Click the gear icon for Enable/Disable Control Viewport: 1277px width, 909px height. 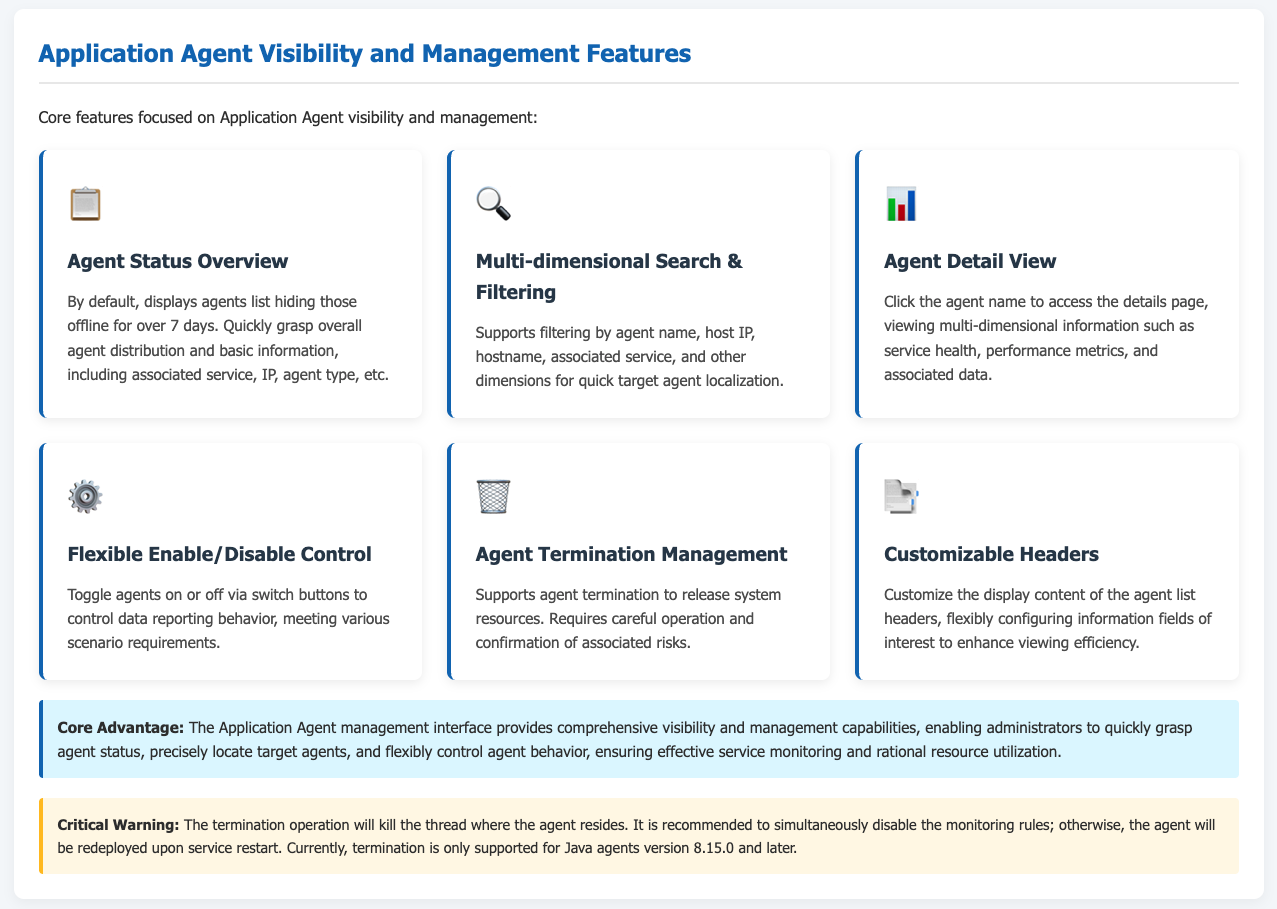coord(86,496)
